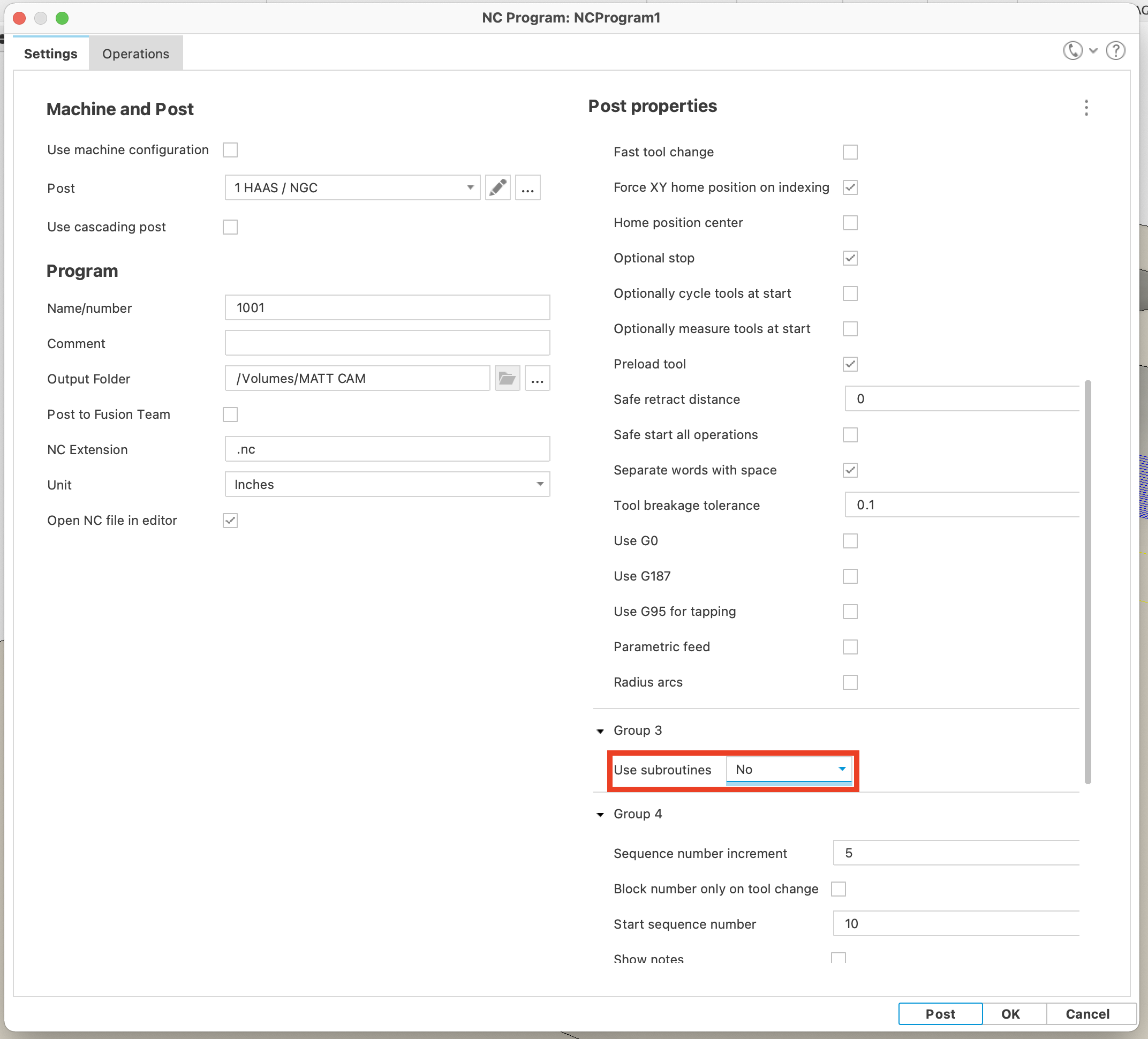Enable Safe start all operations checkbox
The width and height of the screenshot is (1148, 1039).
click(850, 435)
